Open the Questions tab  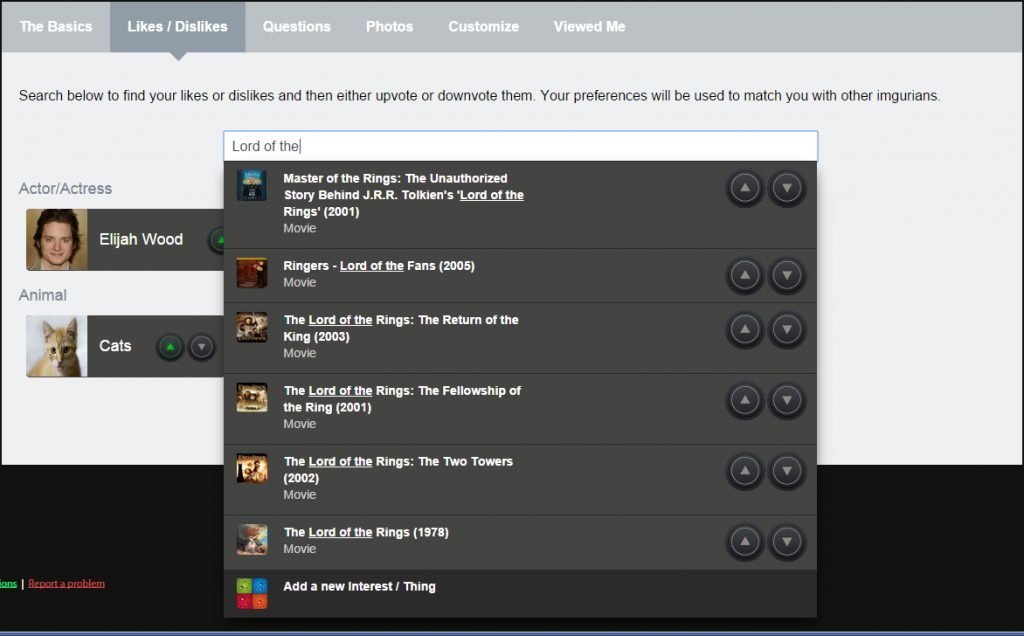296,27
